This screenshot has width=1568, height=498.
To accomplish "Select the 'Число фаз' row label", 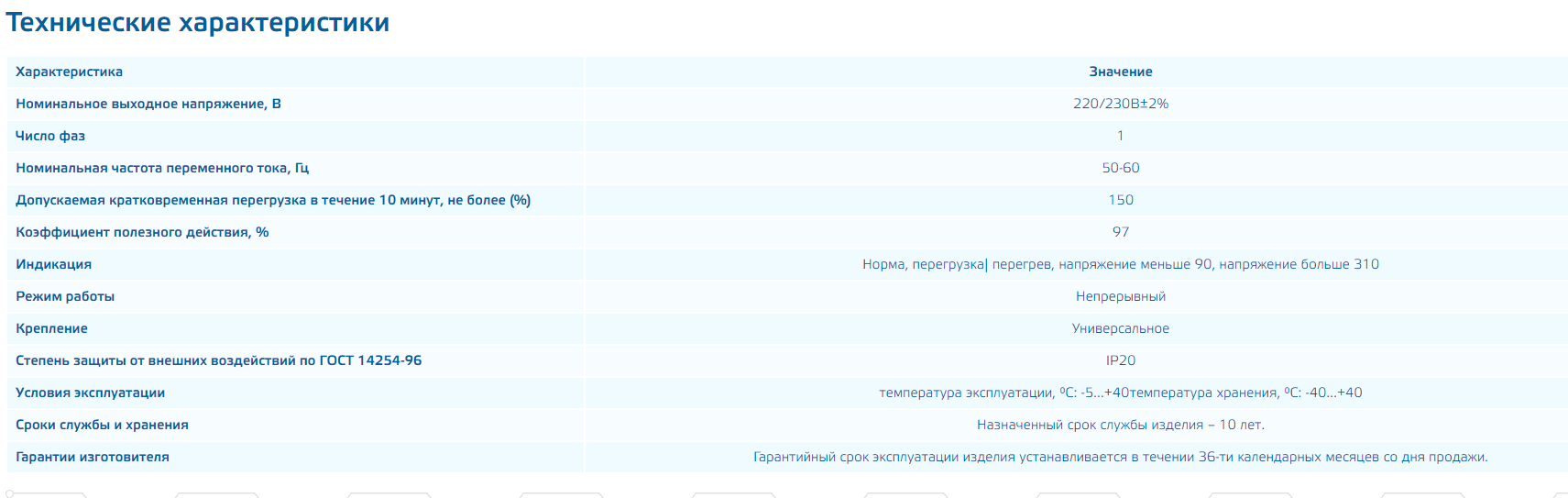I will tap(50, 136).
